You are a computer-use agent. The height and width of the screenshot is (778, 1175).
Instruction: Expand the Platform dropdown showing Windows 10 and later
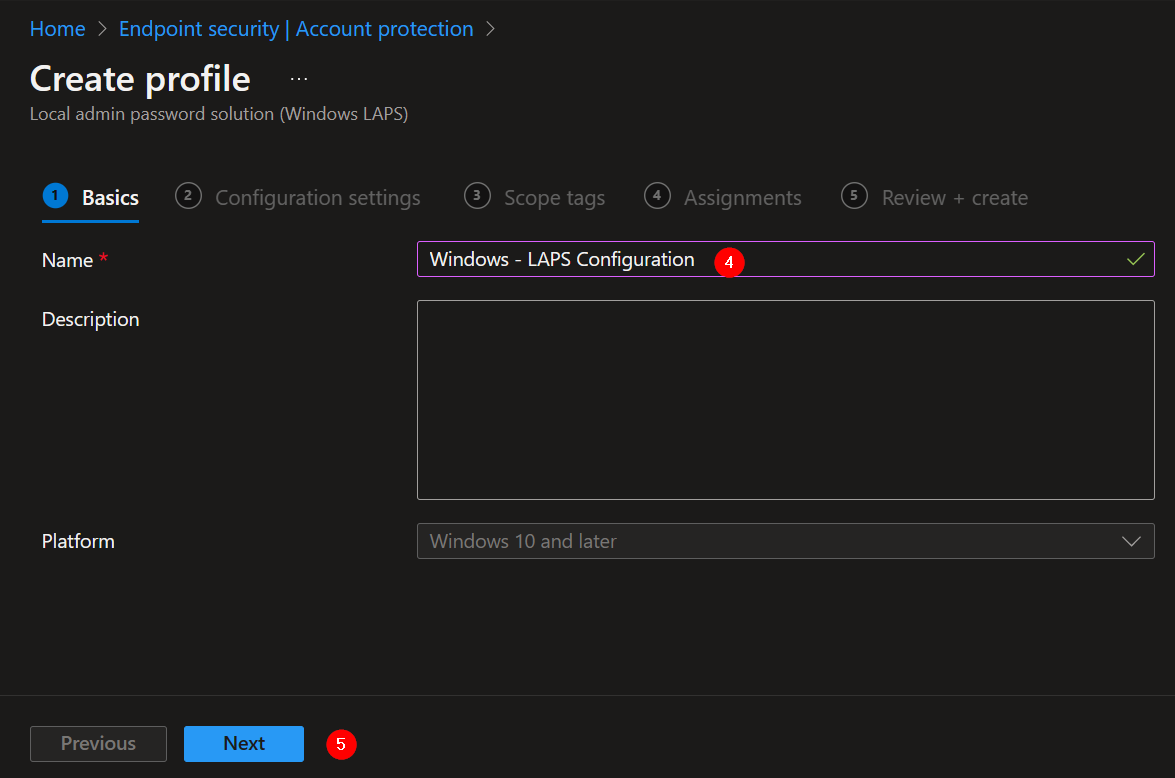click(x=784, y=541)
